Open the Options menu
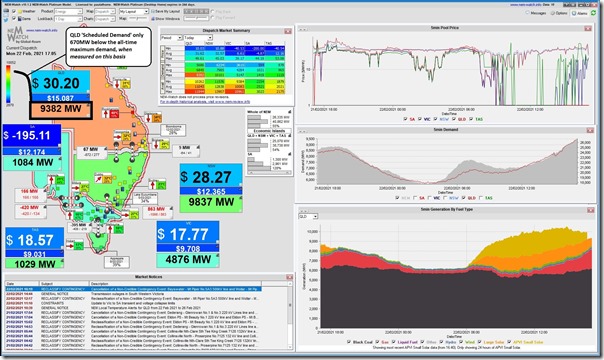 coord(559,13)
